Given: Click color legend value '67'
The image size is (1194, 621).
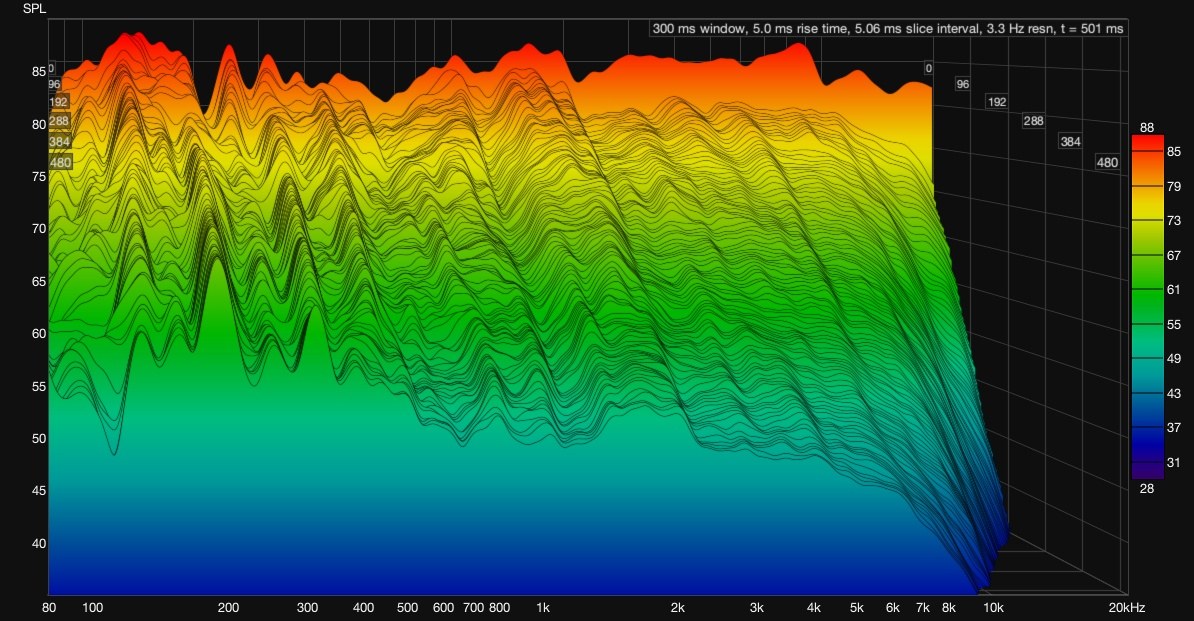Looking at the screenshot, I should pyautogui.click(x=1173, y=256).
